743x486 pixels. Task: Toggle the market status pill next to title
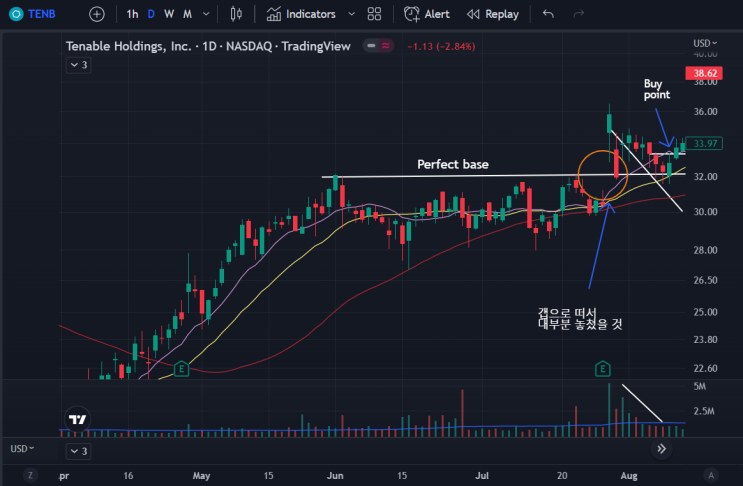(x=378, y=45)
